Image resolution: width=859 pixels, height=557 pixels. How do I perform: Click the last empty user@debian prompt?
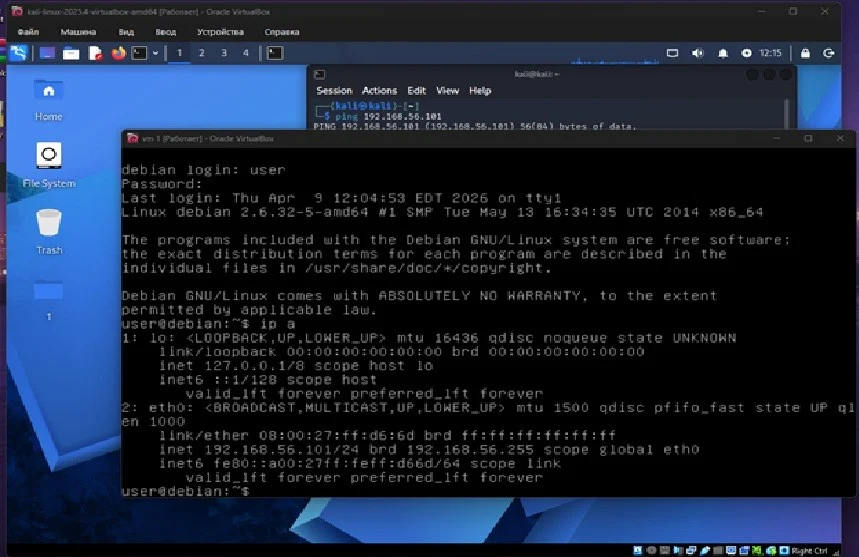point(185,491)
